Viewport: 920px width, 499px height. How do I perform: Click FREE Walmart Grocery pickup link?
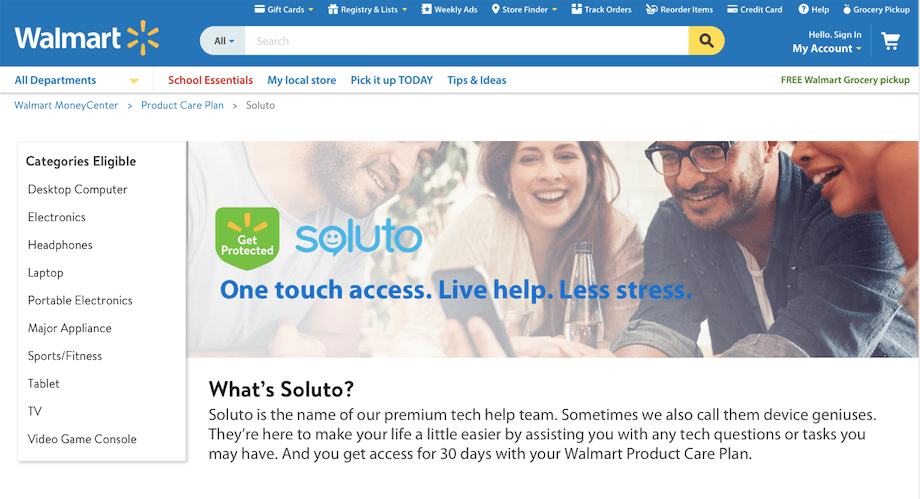pyautogui.click(x=845, y=80)
